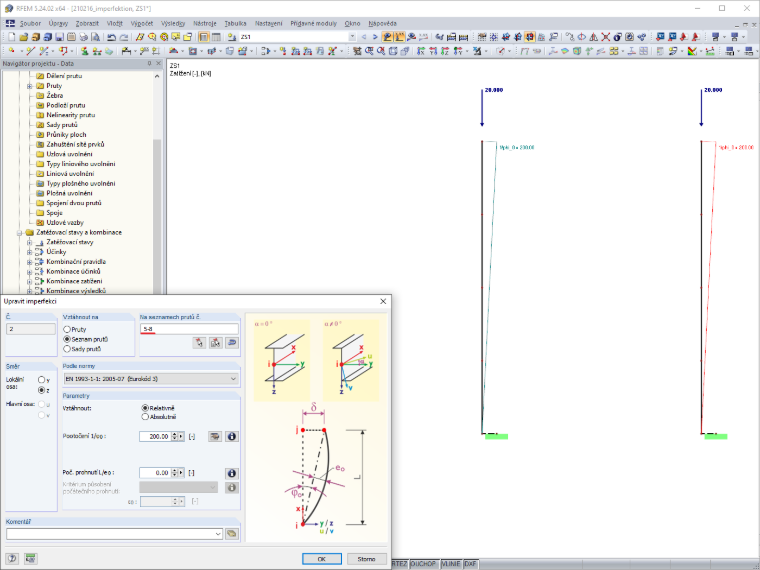The width and height of the screenshot is (760, 570).
Task: Select the Pruty radio button
Action: coord(67,329)
